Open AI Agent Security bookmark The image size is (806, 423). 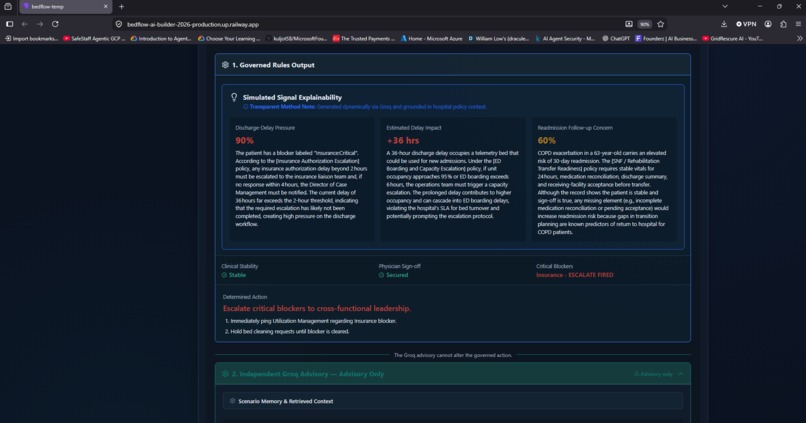point(564,39)
